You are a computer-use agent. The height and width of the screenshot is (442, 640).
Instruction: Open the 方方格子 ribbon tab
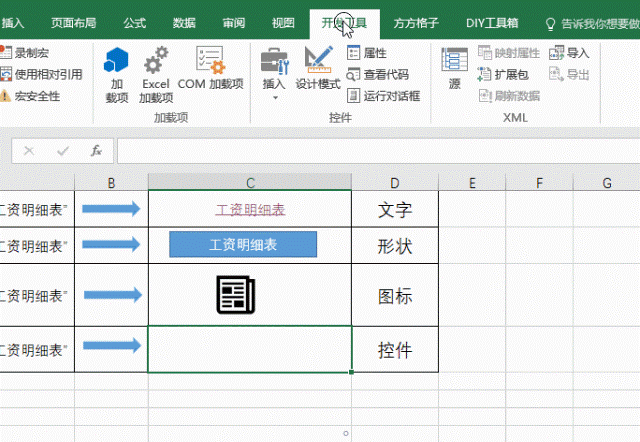tap(416, 22)
